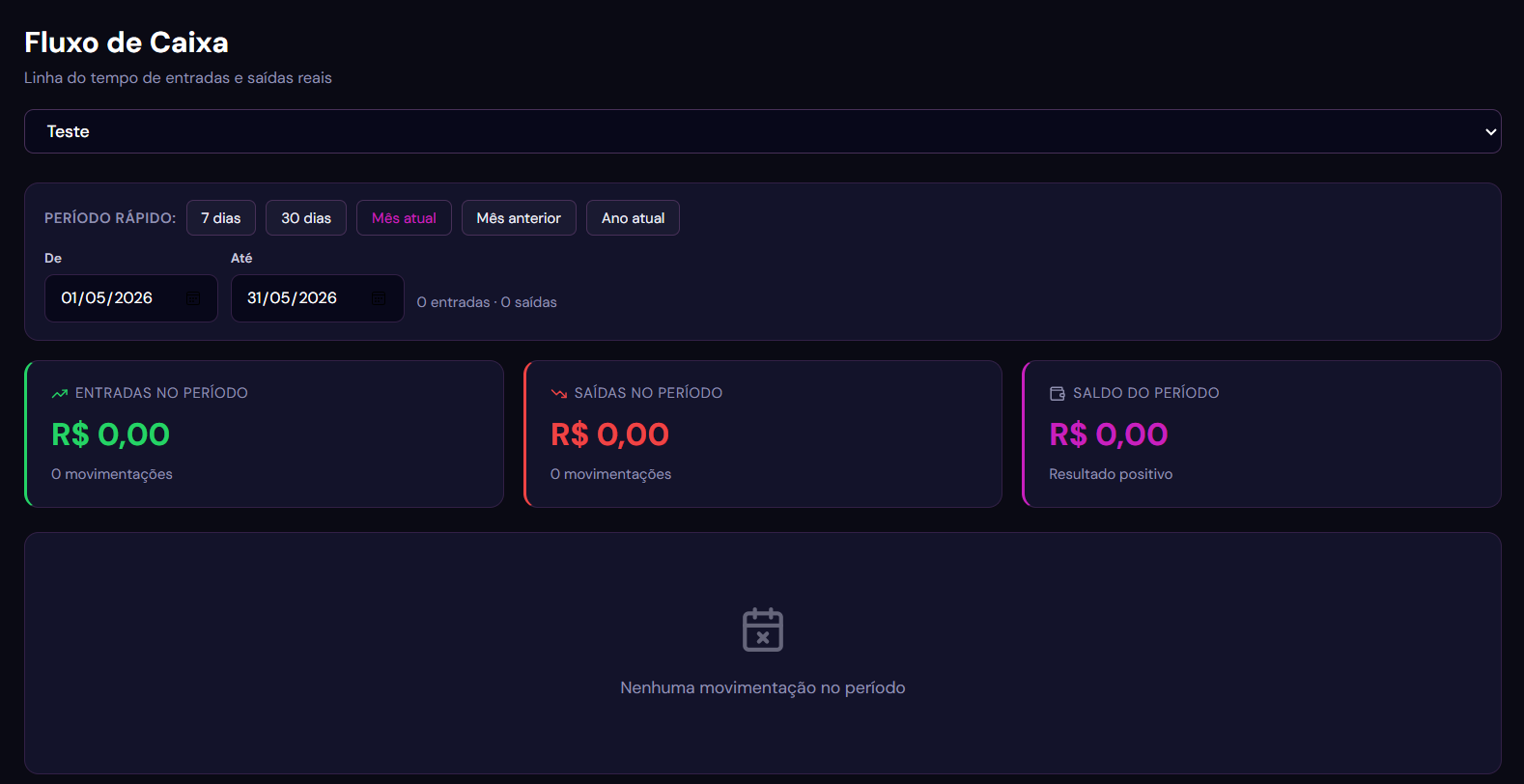Click the Até end date field

tap(317, 298)
